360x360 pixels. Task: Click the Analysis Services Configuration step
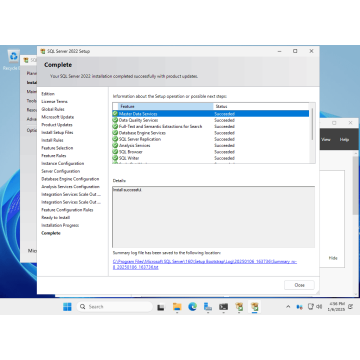(71, 187)
